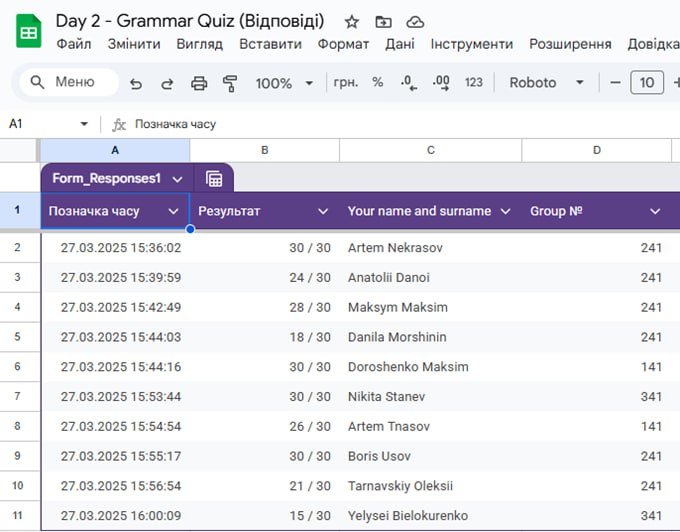This screenshot has width=680, height=532.
Task: Open Your name and surname column dropdown
Action: coord(505,212)
